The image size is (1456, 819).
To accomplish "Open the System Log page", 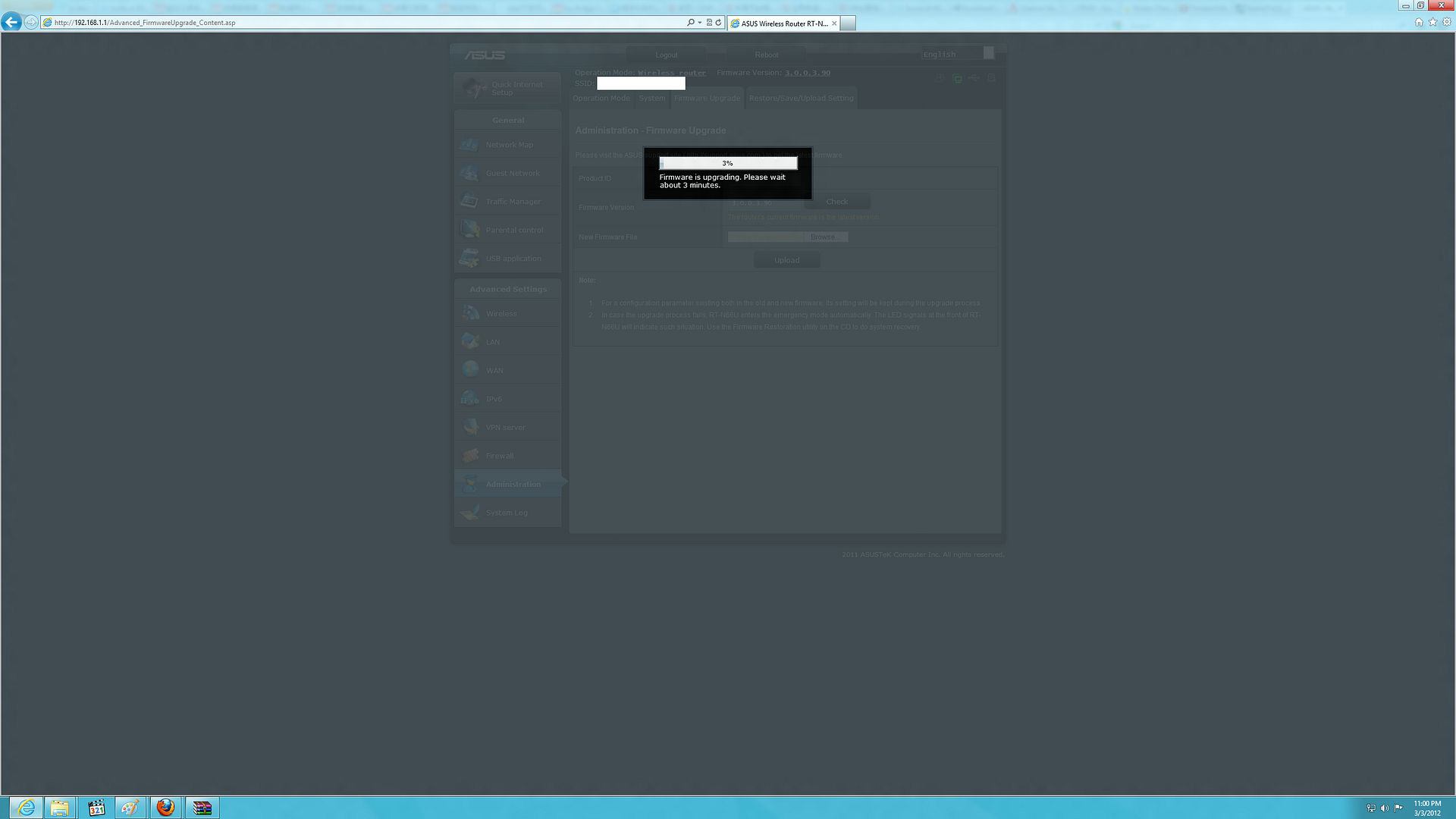I will pos(506,513).
